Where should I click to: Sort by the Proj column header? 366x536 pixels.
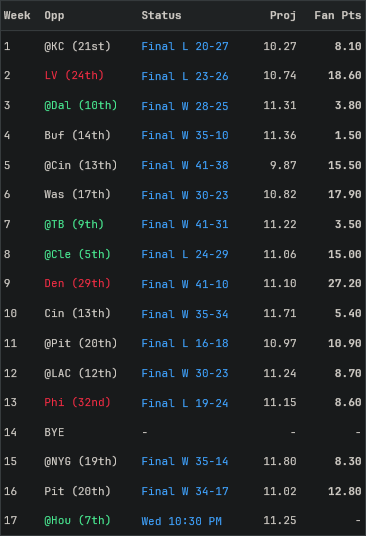pyautogui.click(x=283, y=15)
